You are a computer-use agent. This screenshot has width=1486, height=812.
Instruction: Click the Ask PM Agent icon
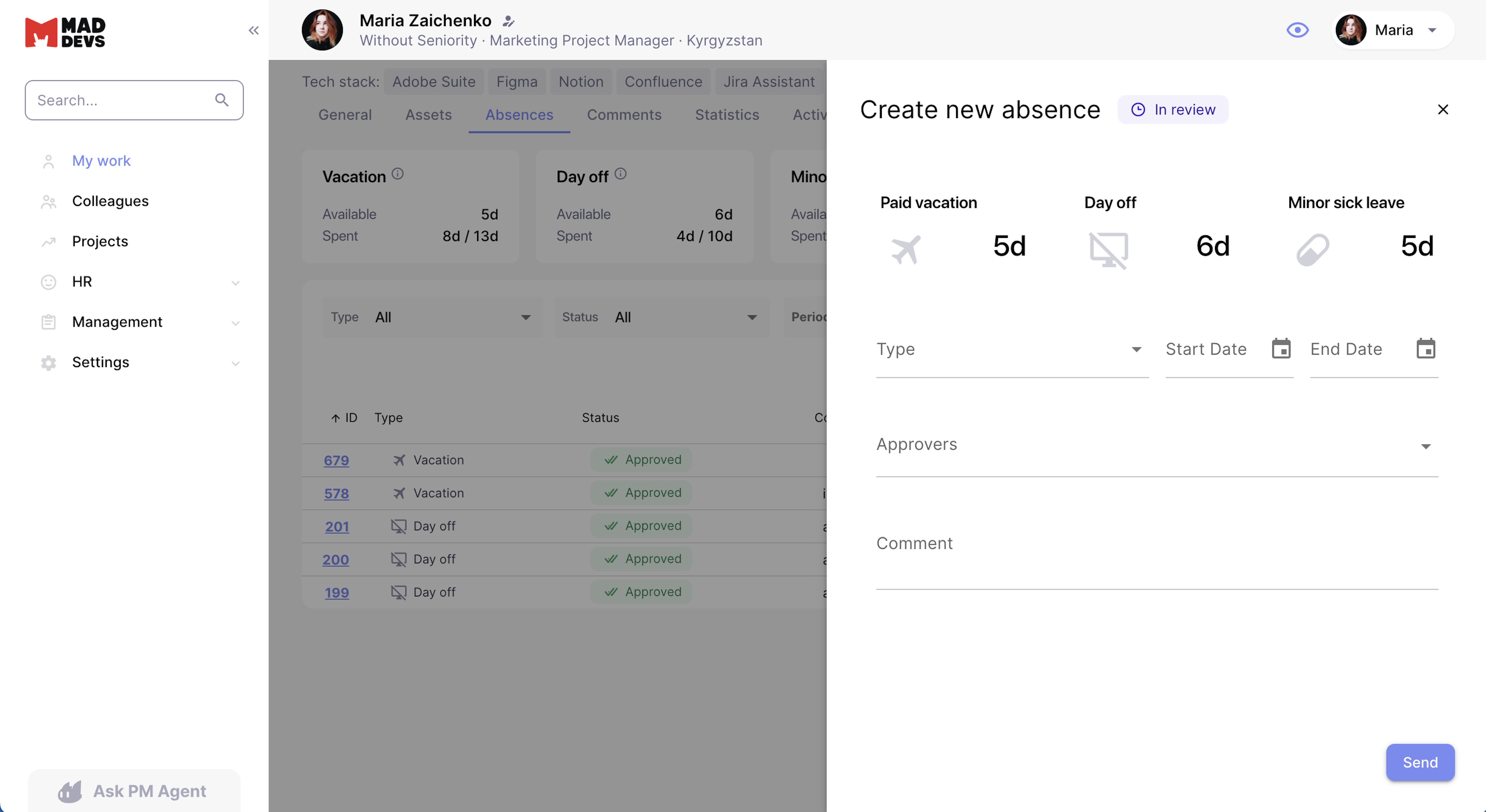(70, 791)
